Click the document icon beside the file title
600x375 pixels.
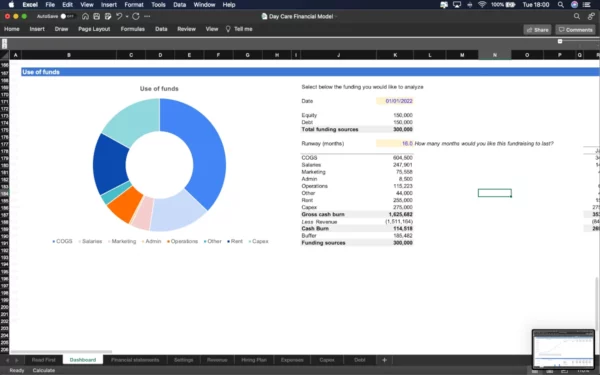pyautogui.click(x=264, y=16)
